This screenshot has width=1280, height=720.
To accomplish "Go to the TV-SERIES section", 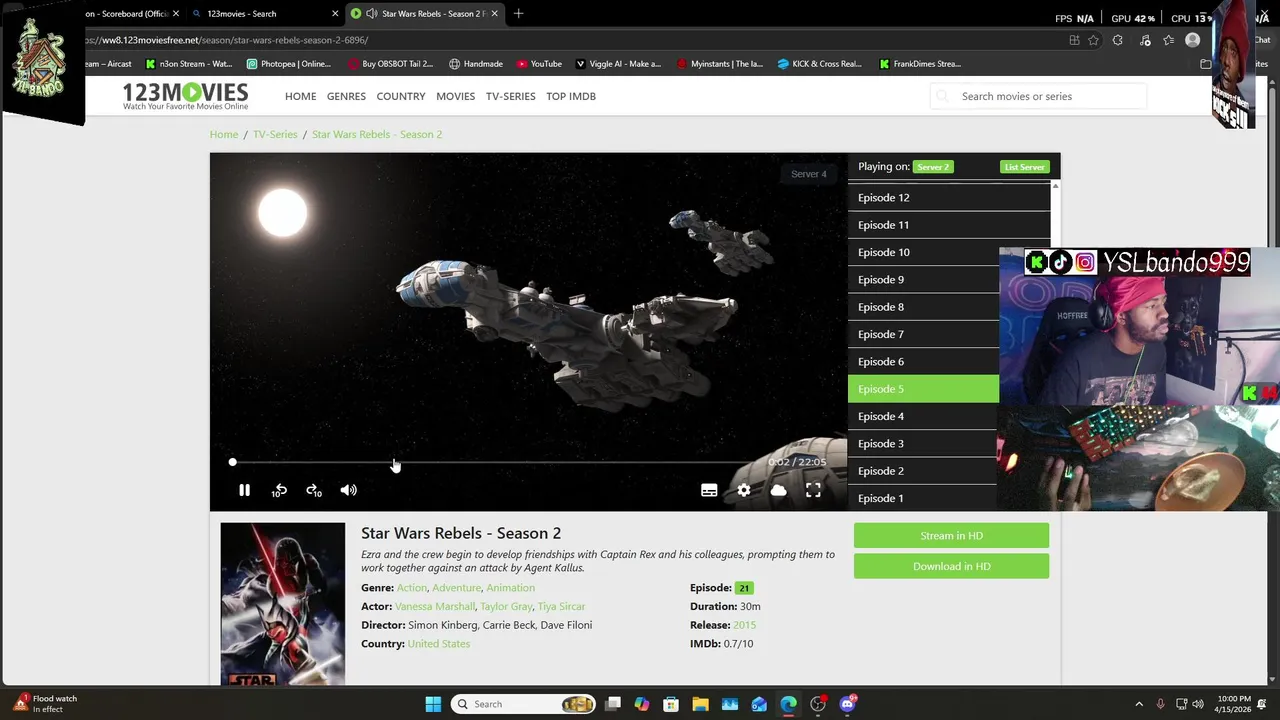I will (510, 96).
